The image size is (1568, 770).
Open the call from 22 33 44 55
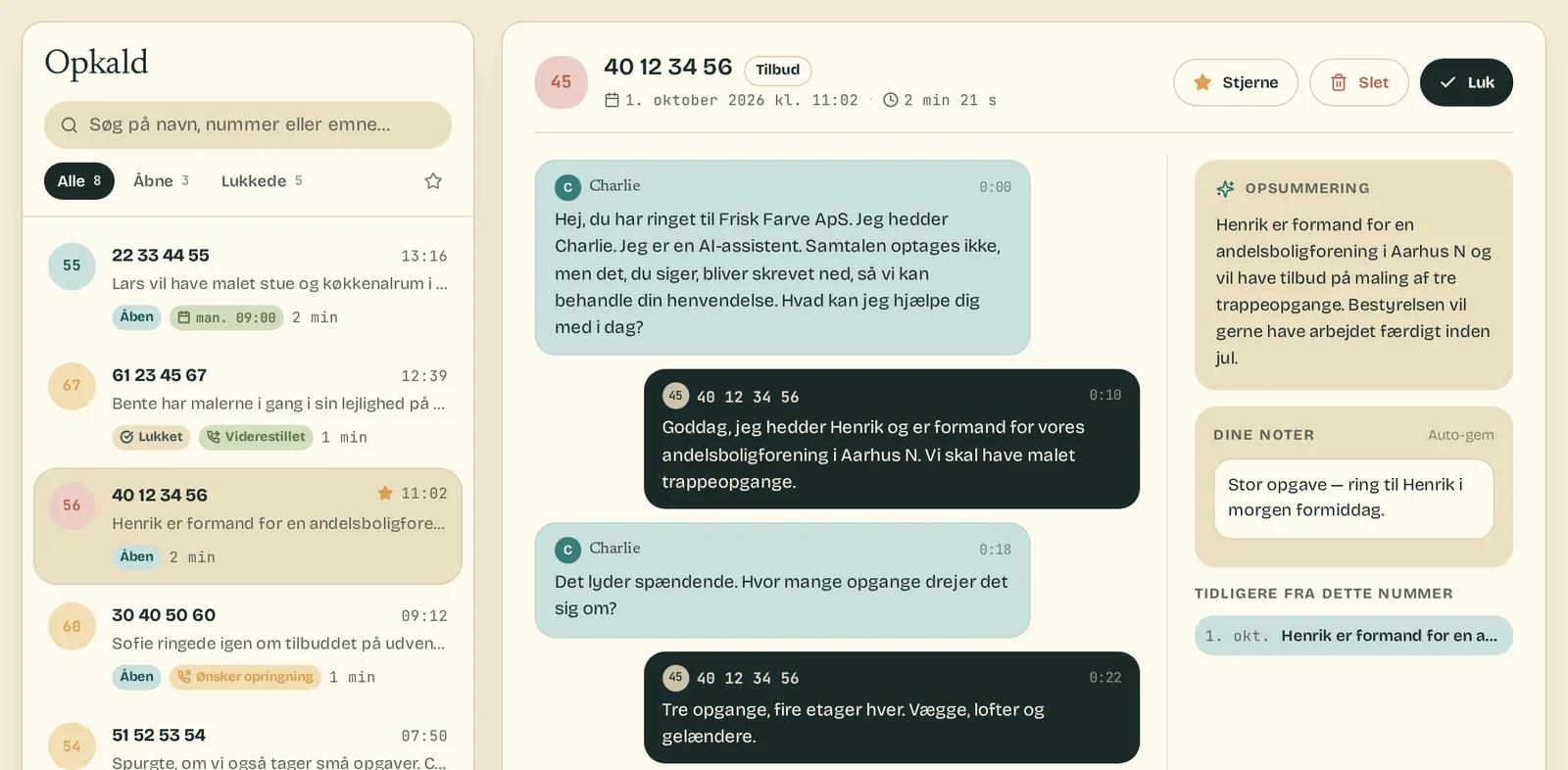(x=248, y=288)
